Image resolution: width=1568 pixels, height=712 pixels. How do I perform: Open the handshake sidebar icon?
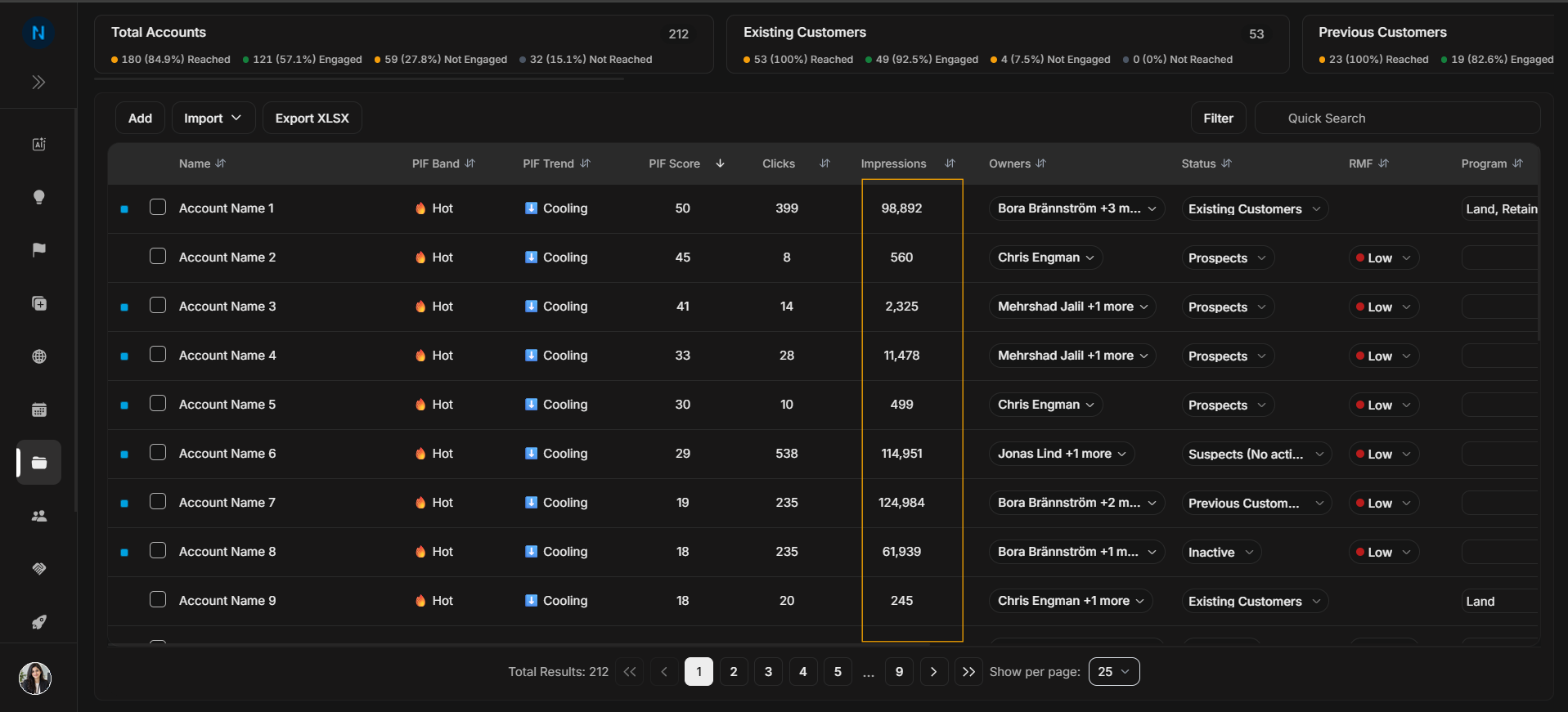click(x=38, y=569)
